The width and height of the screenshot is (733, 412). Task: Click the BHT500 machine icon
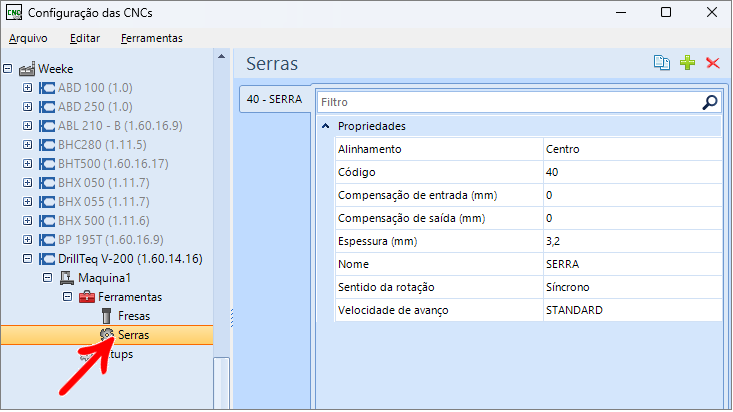pos(47,164)
